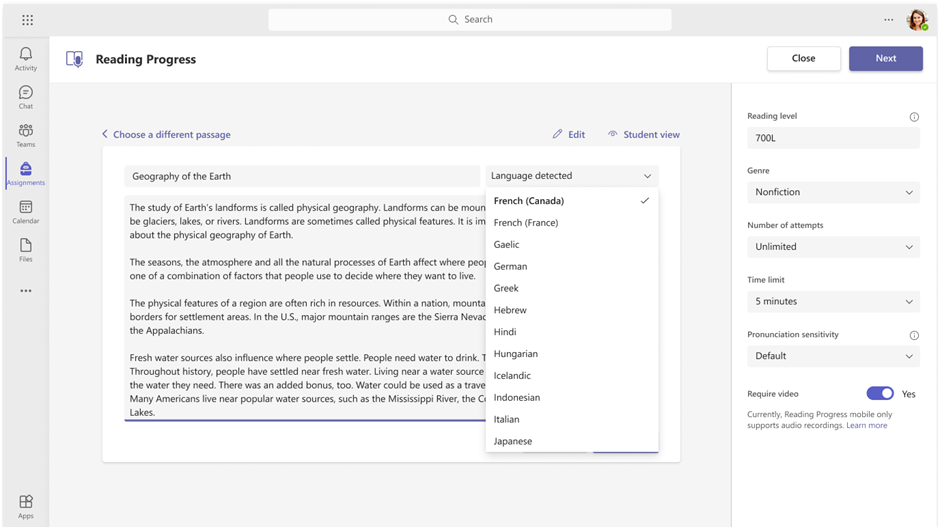Show Reading level info icon
The image size is (940, 529).
point(914,117)
